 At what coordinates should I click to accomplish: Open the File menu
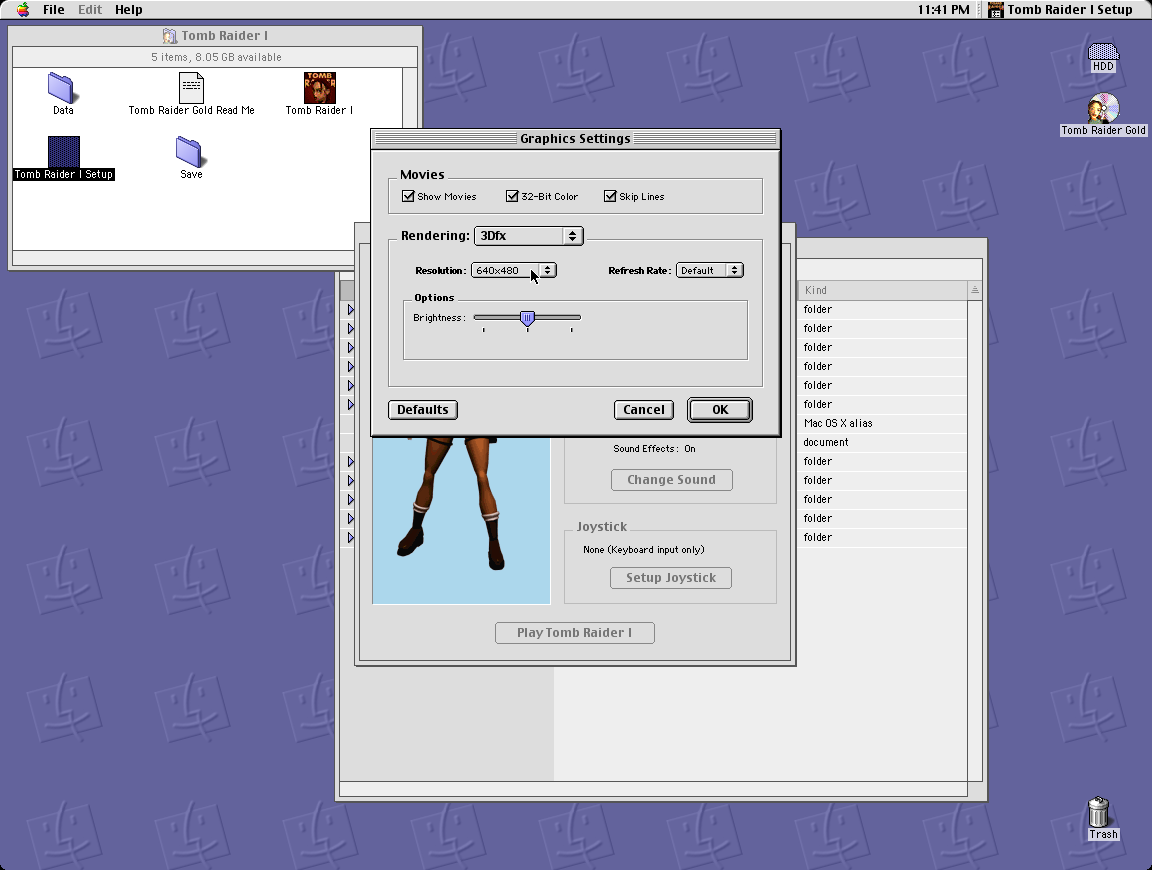pyautogui.click(x=54, y=10)
